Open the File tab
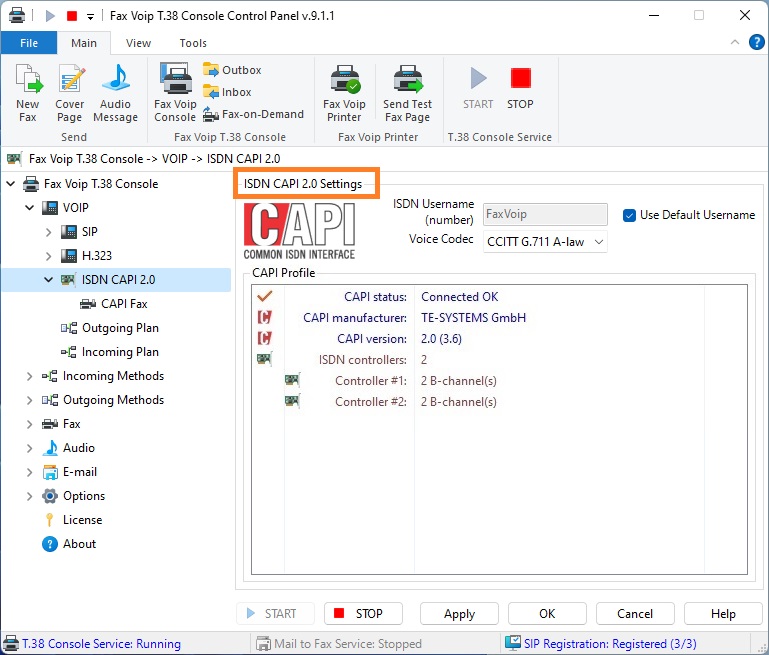 click(x=29, y=43)
